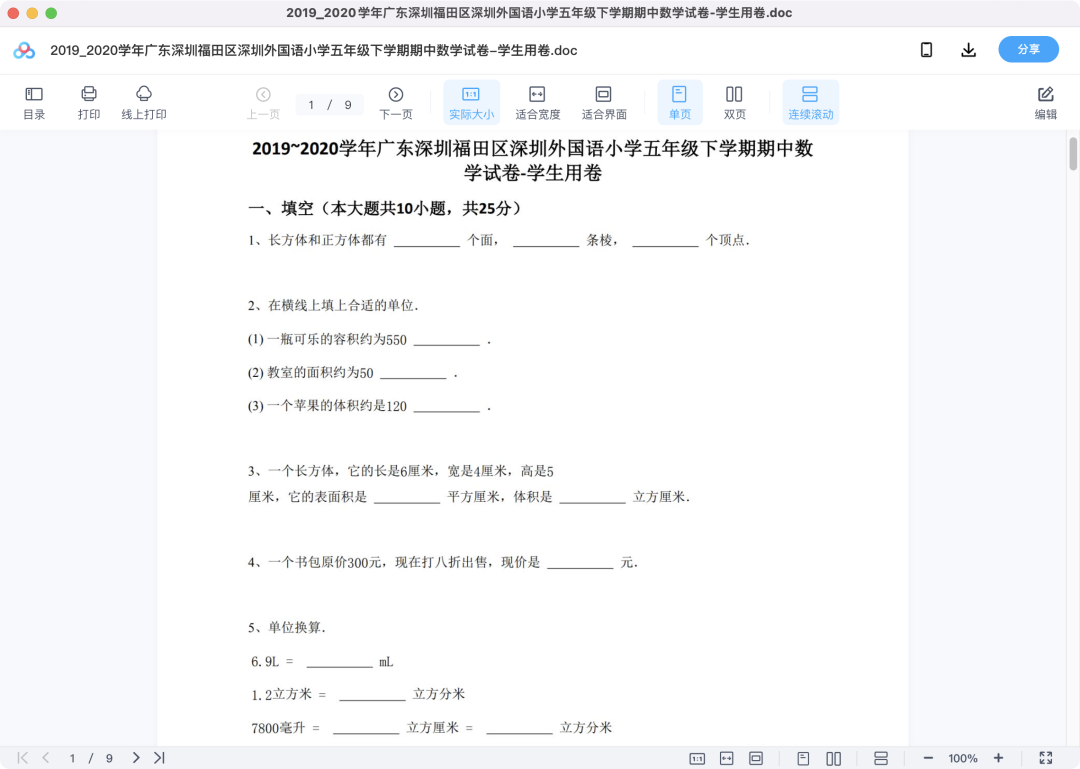
Task: Choose 适合宽度 fit width view
Action: point(537,103)
